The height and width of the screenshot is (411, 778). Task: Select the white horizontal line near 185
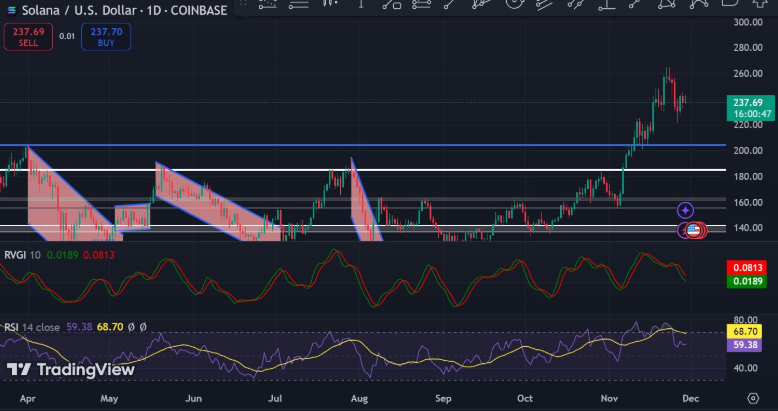pyautogui.click(x=363, y=170)
